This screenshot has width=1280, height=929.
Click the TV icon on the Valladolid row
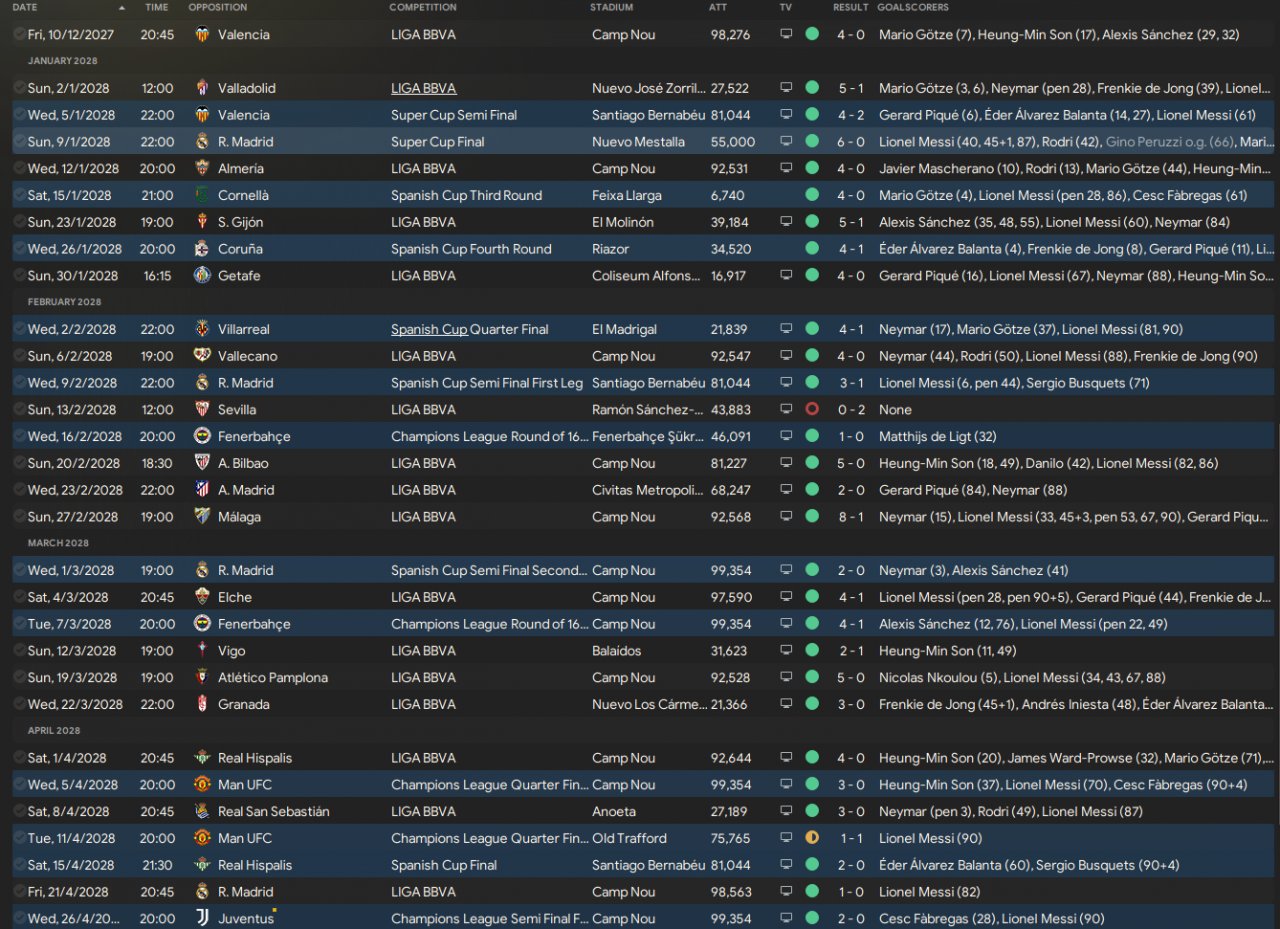click(786, 88)
